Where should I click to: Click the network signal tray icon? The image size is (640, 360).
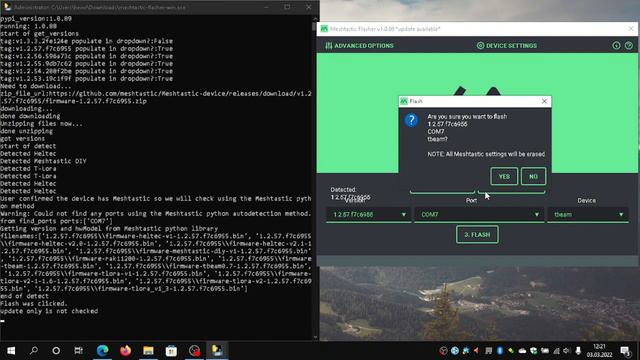(556, 351)
